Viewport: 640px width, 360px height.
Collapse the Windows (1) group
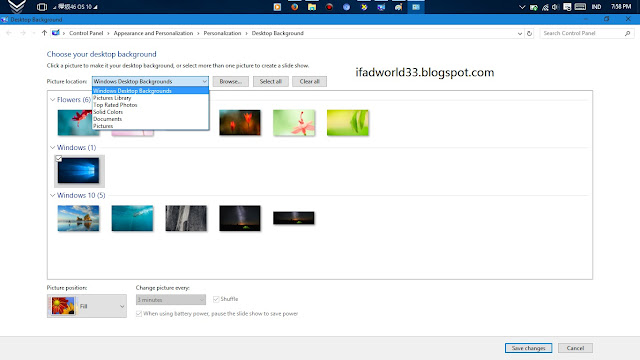click(x=52, y=147)
